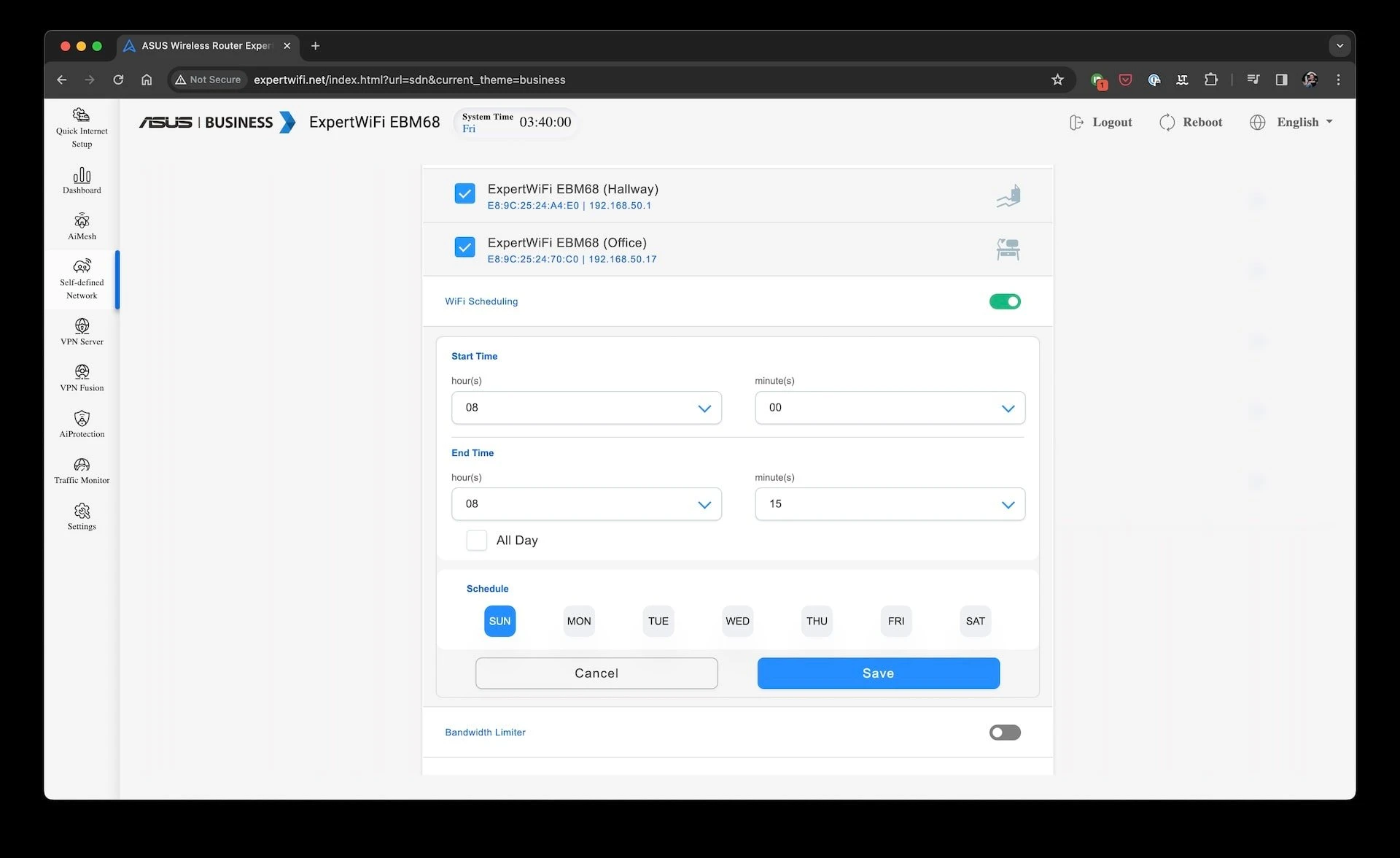Click the Not Secure site info chip

(209, 80)
